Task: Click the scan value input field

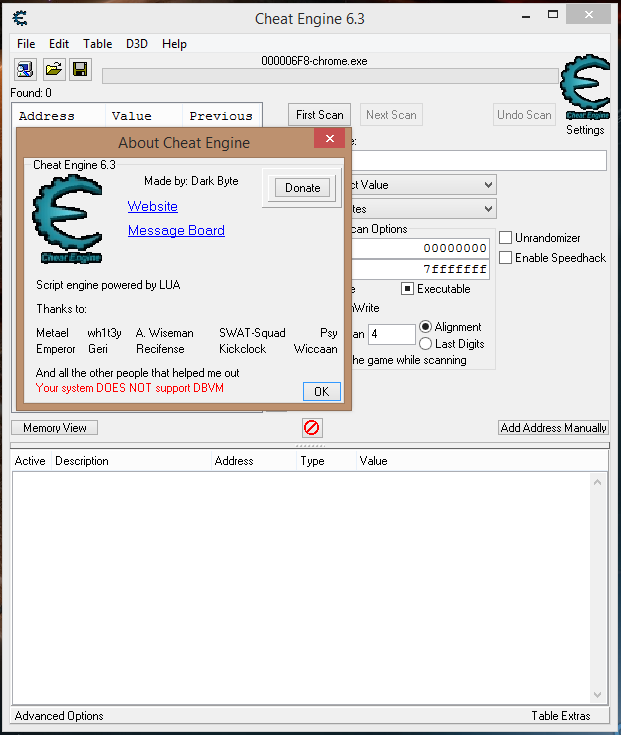Action: pos(479,161)
